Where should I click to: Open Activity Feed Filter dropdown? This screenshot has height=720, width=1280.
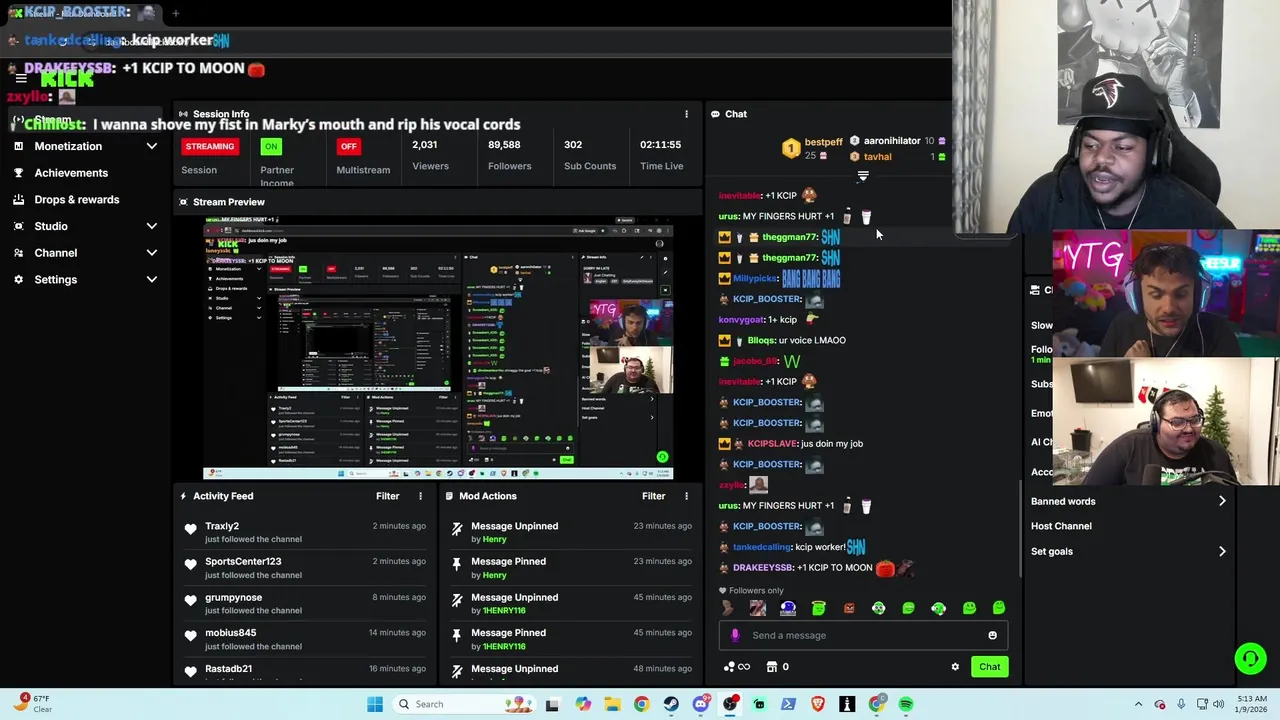coord(387,496)
